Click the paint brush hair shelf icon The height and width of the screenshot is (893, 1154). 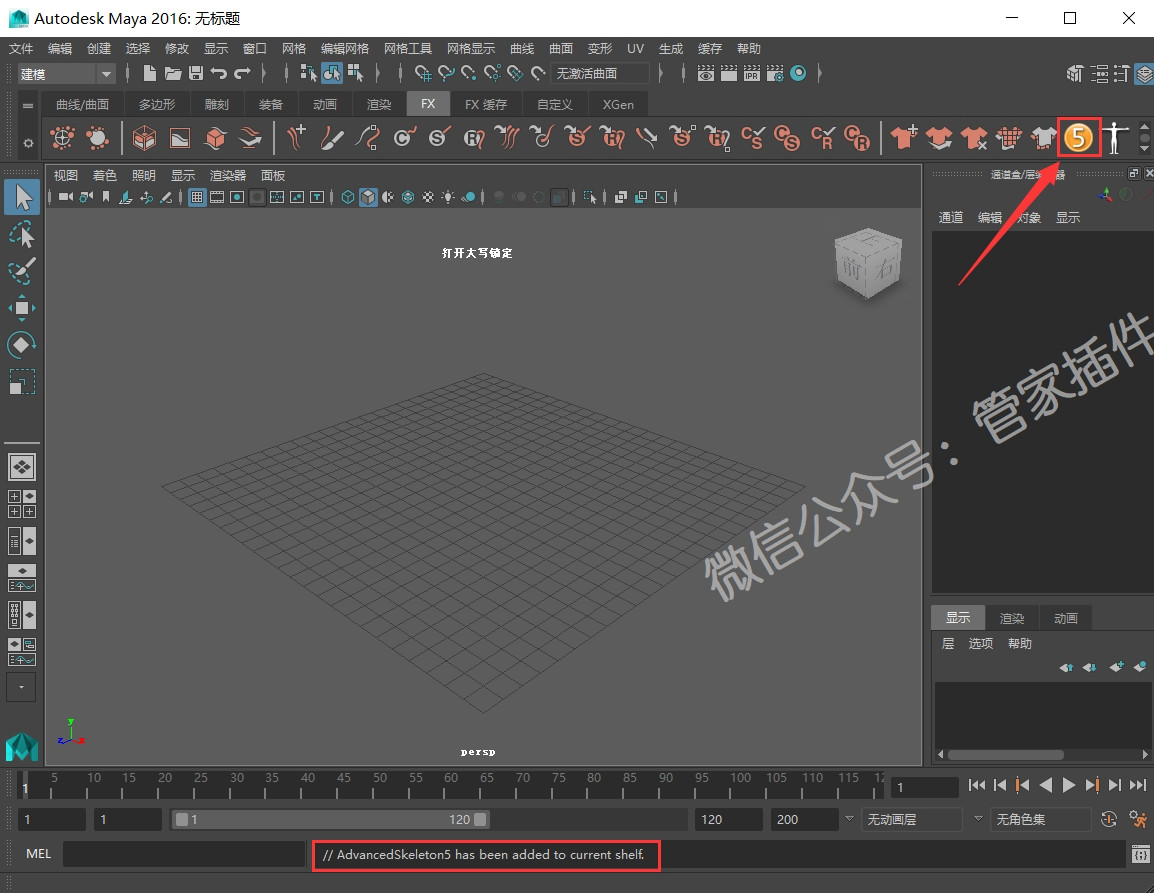click(332, 138)
